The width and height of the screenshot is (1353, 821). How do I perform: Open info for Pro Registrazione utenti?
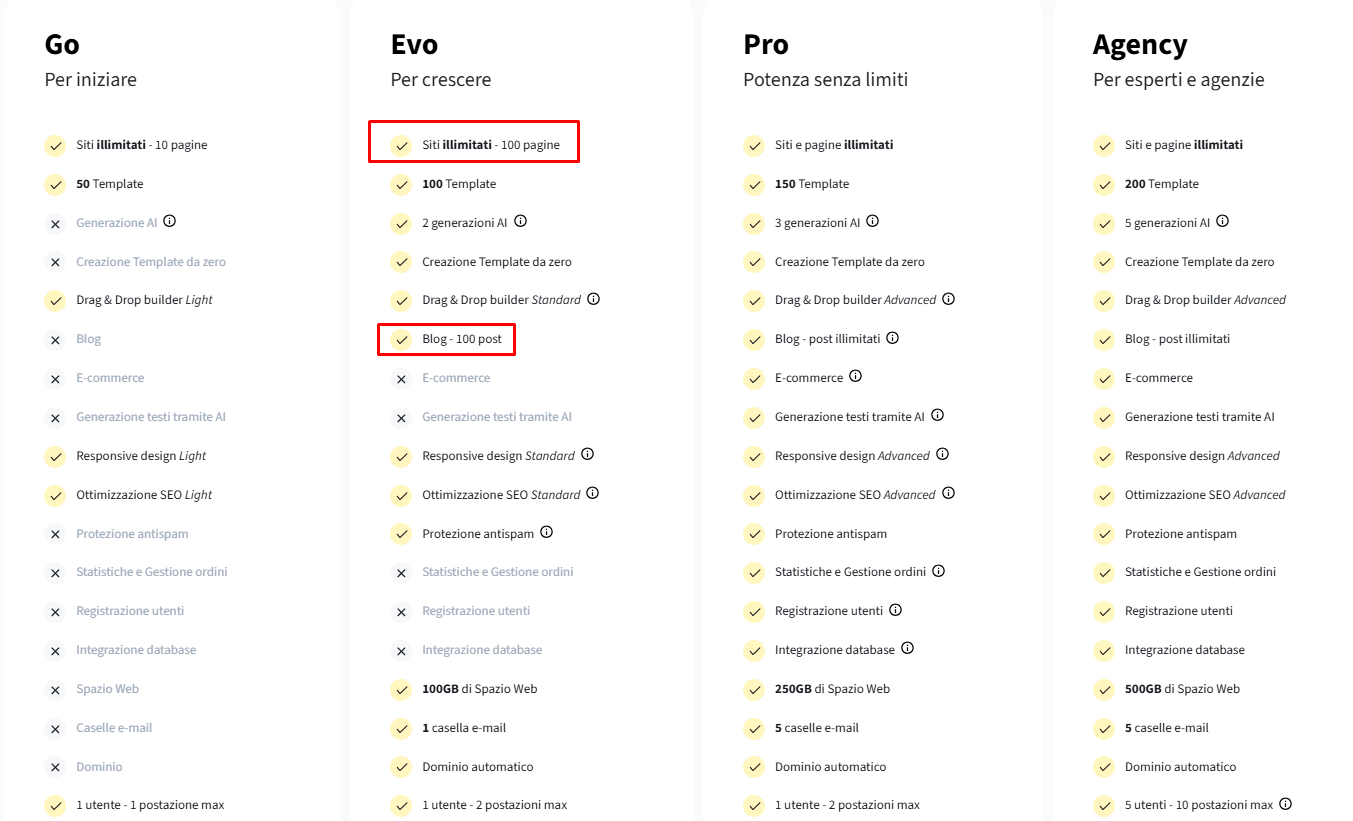[x=895, y=610]
